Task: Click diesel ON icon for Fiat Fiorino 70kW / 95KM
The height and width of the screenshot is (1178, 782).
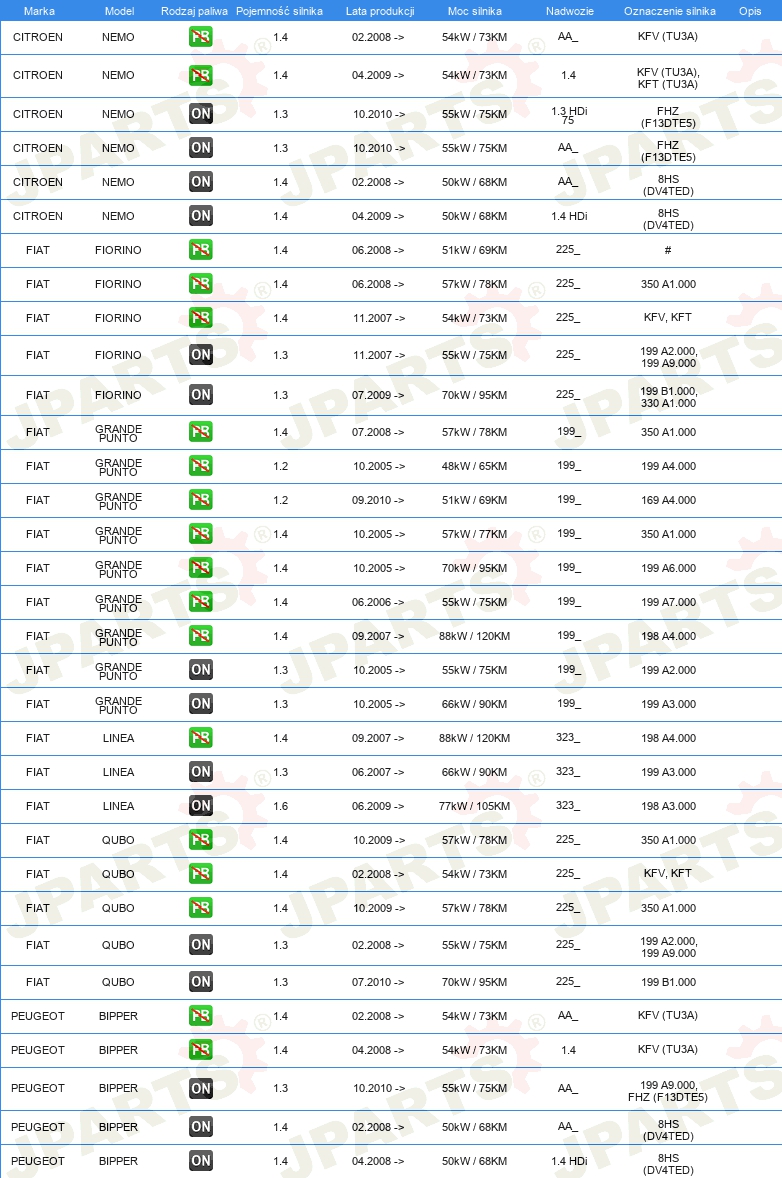Action: (201, 394)
